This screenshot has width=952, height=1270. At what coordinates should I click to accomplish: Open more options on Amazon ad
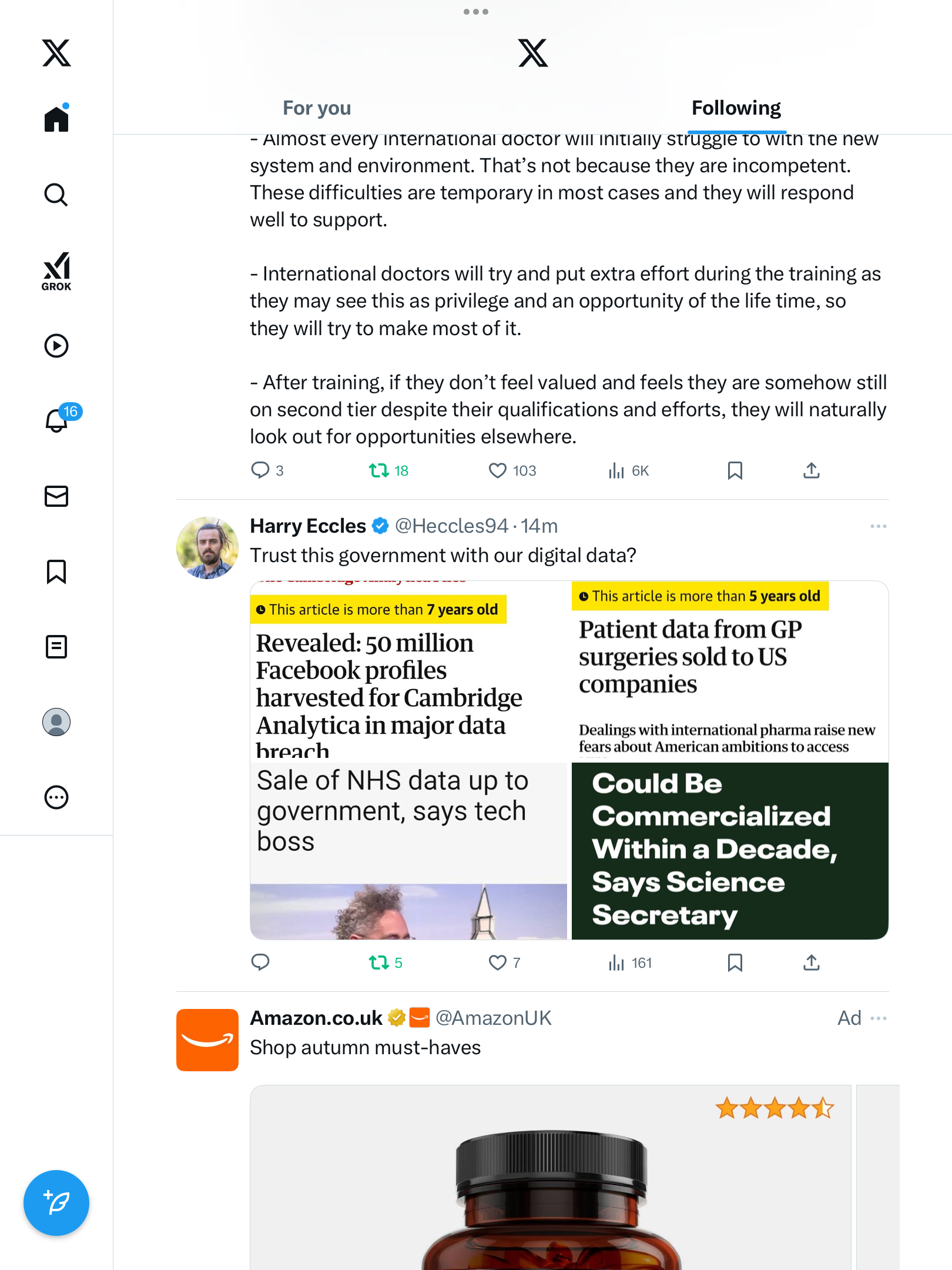click(x=878, y=1018)
